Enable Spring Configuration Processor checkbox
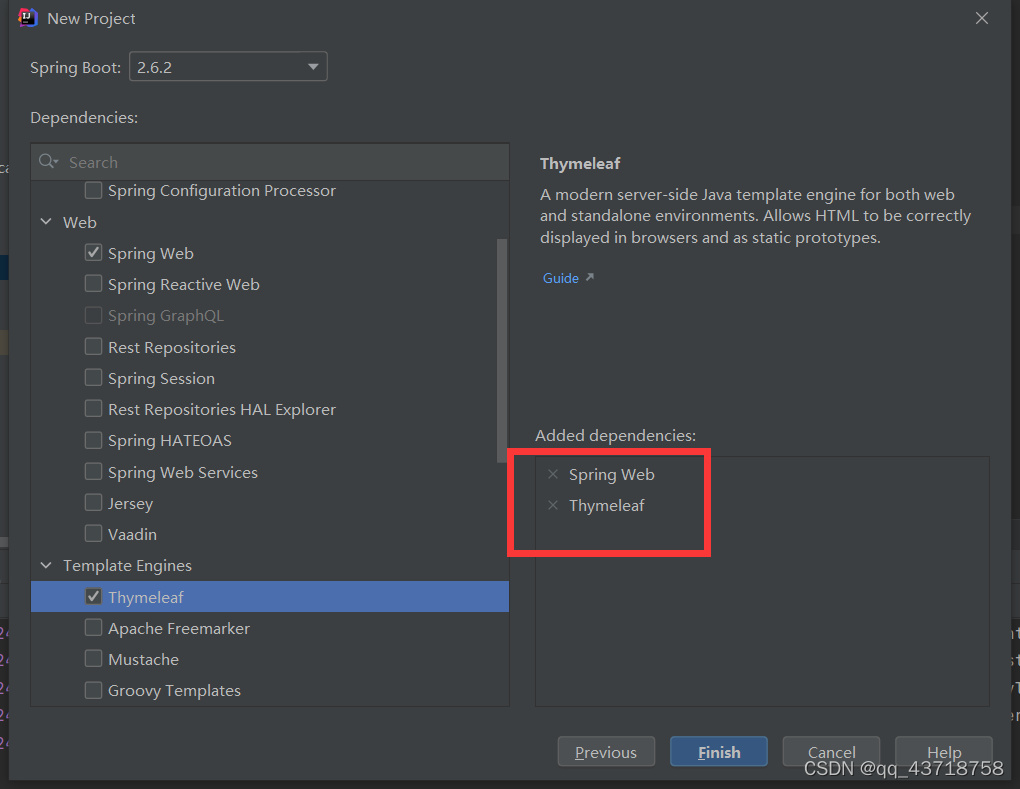The width and height of the screenshot is (1020, 789). tap(94, 191)
